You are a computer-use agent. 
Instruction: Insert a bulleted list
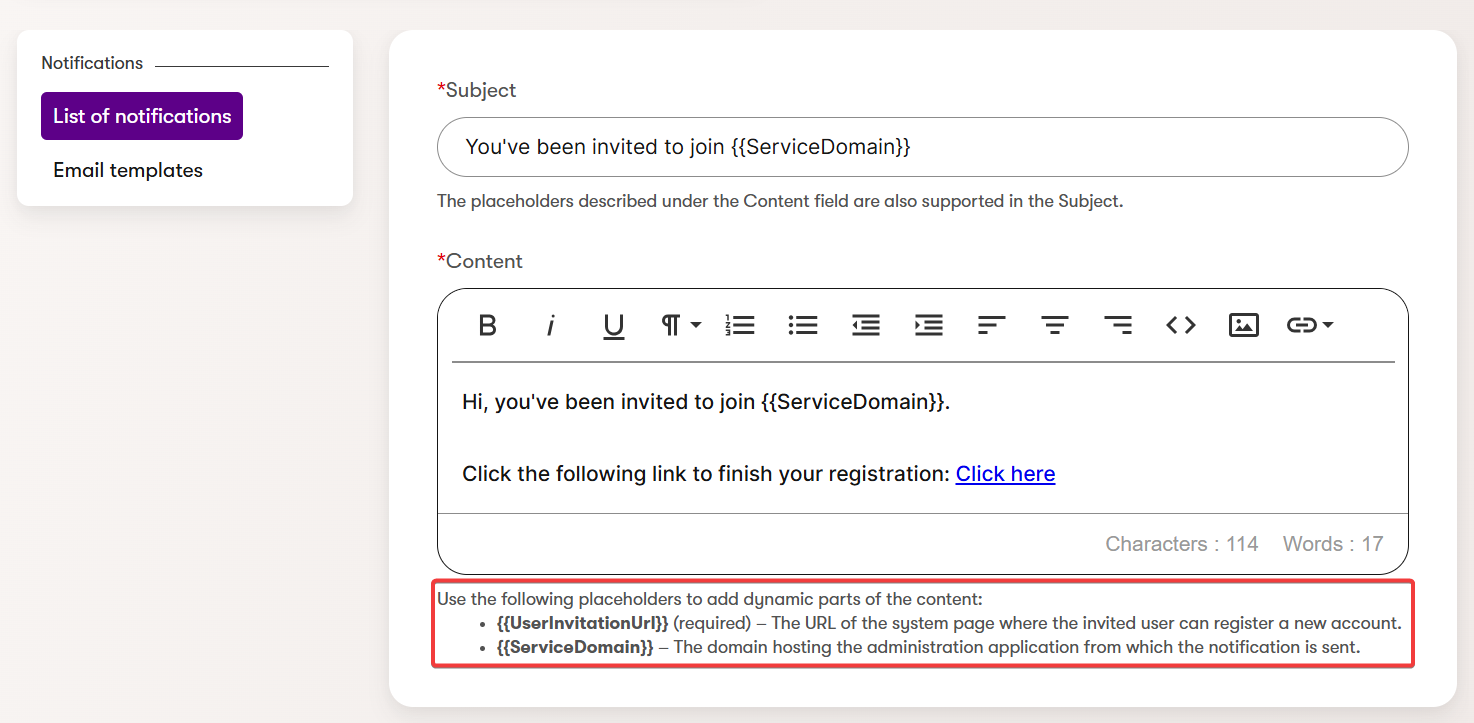pos(803,325)
